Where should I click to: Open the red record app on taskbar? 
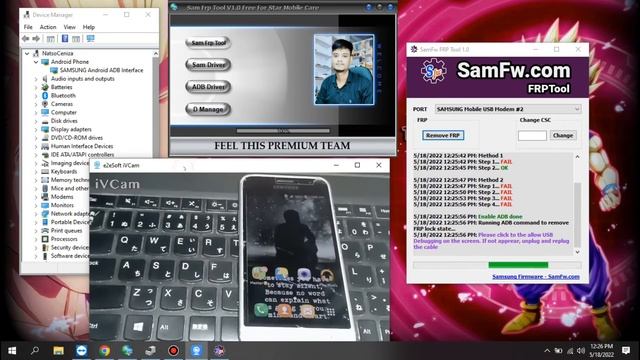(x=173, y=351)
